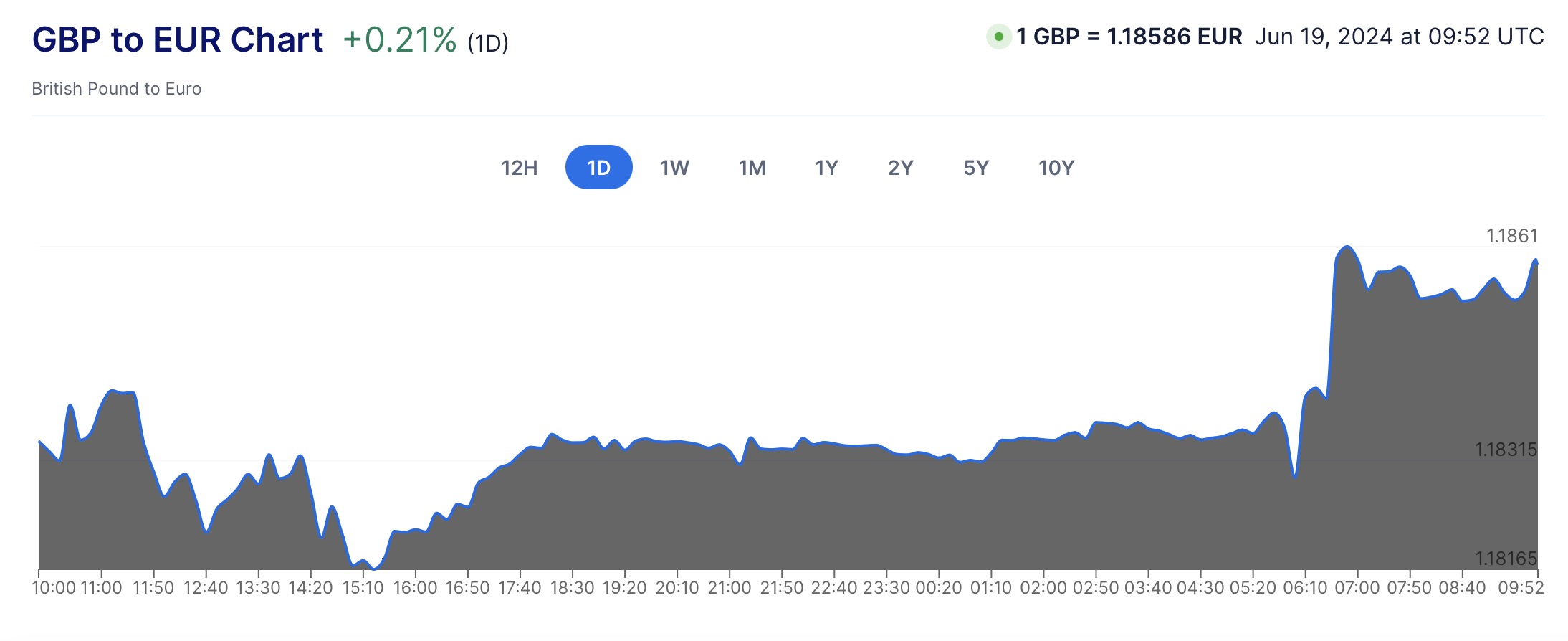
Task: Click the 07:00 label on time axis
Action: coord(1357,588)
